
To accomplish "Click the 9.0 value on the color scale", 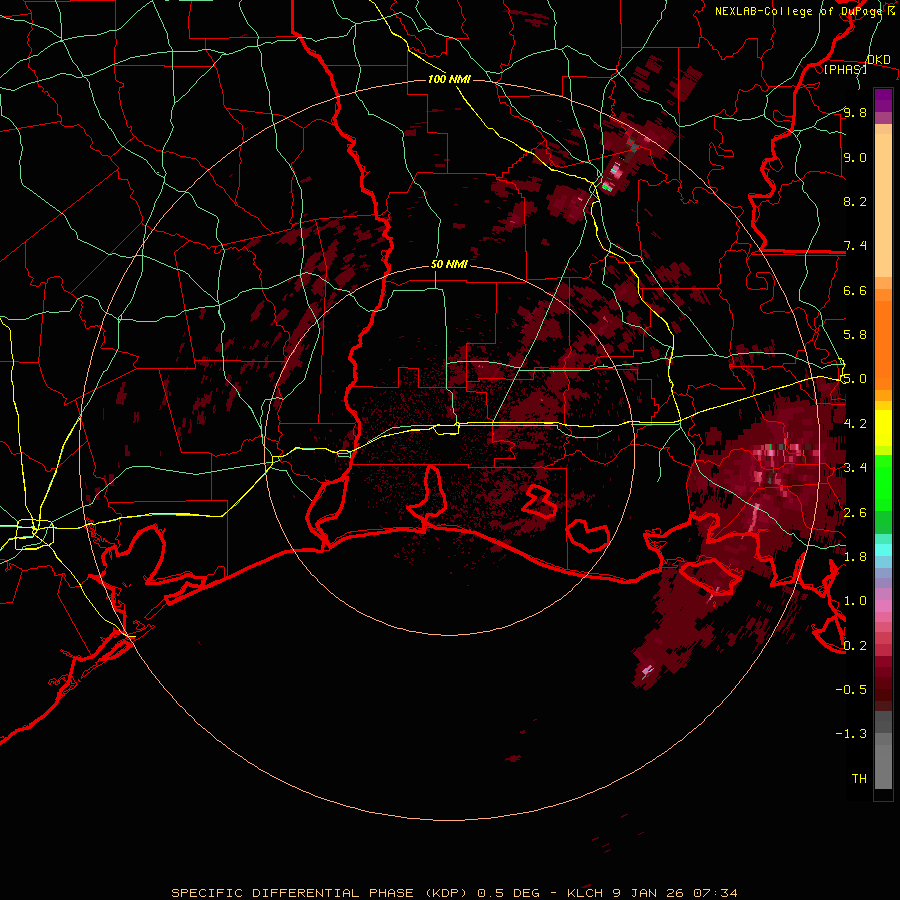I will click(x=855, y=157).
